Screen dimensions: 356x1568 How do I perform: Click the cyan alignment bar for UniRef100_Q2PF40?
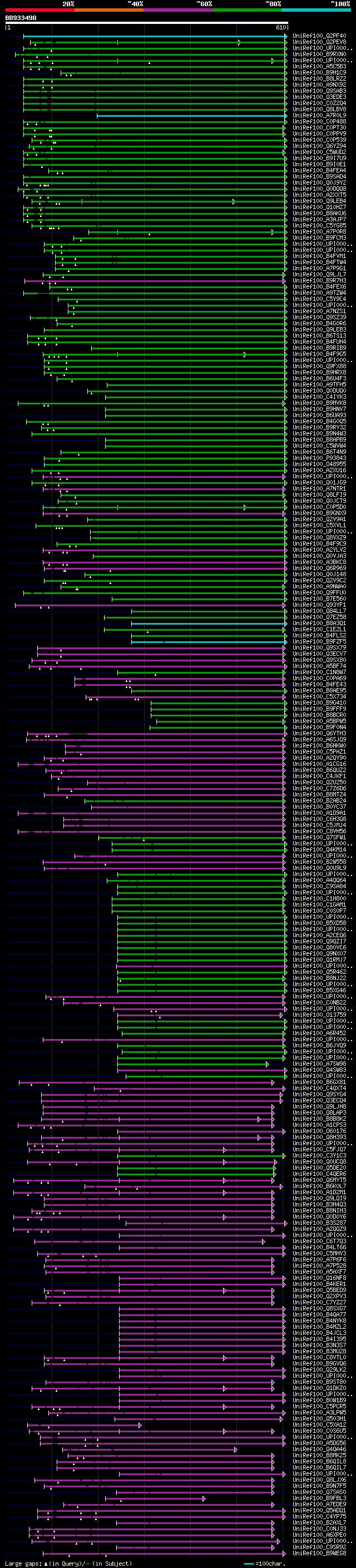click(155, 36)
